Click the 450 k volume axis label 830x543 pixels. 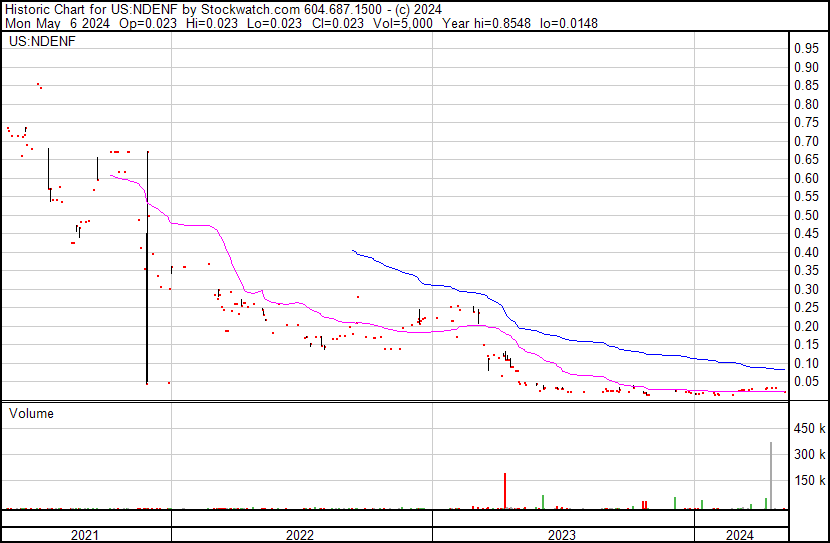click(809, 428)
